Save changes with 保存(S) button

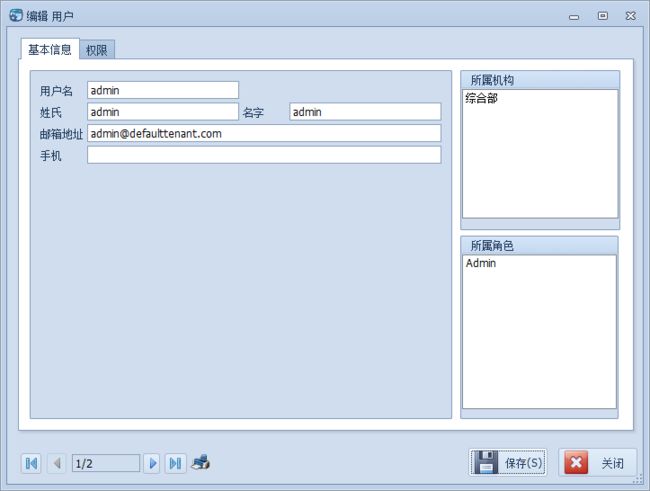508,462
